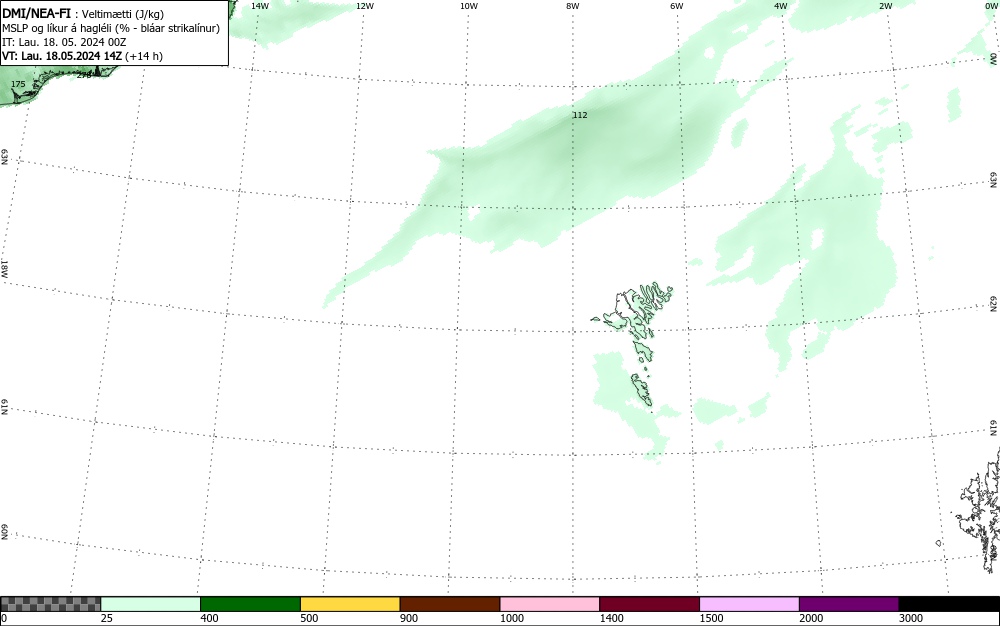1000x626 pixels.
Task: Click the black above-3000 legend swatch
Action: point(949,604)
